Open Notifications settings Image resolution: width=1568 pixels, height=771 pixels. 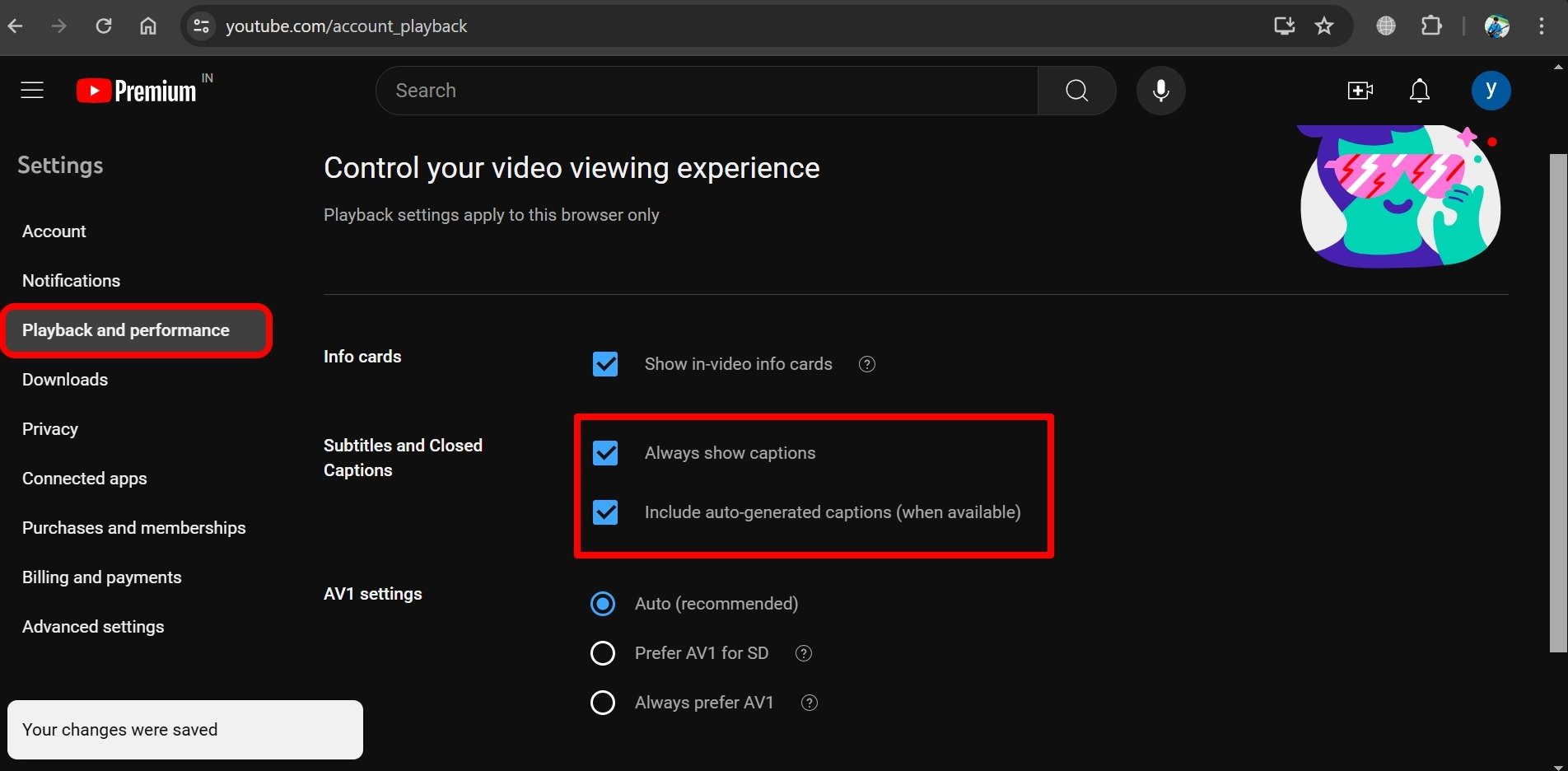pos(72,281)
